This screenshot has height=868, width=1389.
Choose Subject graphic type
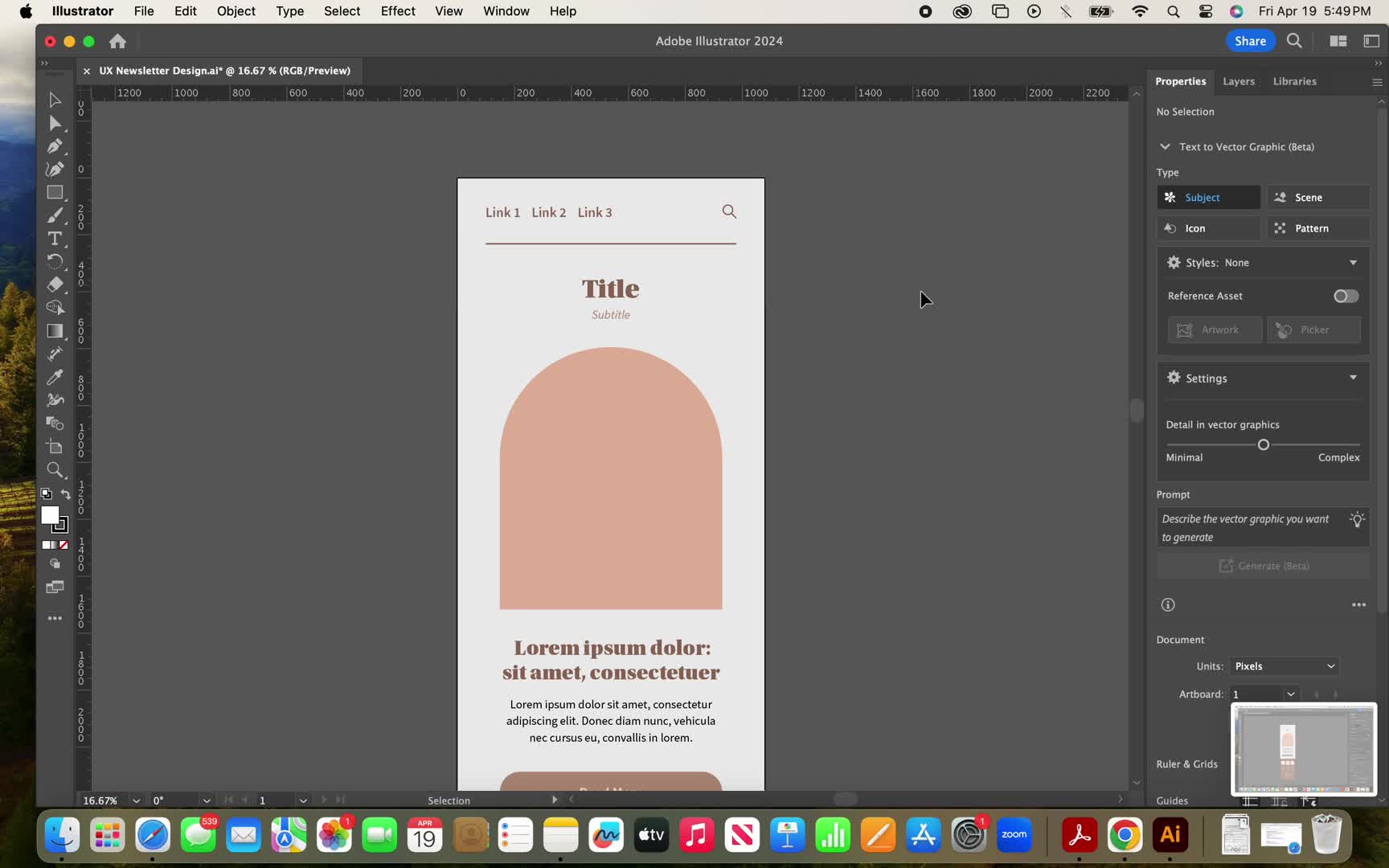tap(1208, 198)
